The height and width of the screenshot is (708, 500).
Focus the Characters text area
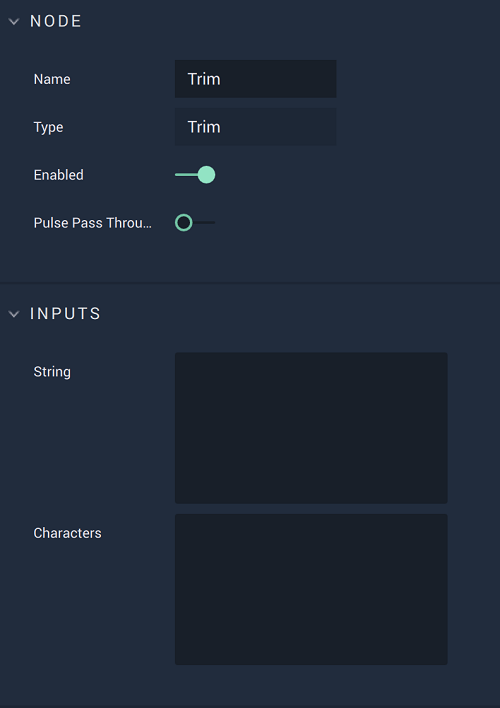tap(311, 589)
